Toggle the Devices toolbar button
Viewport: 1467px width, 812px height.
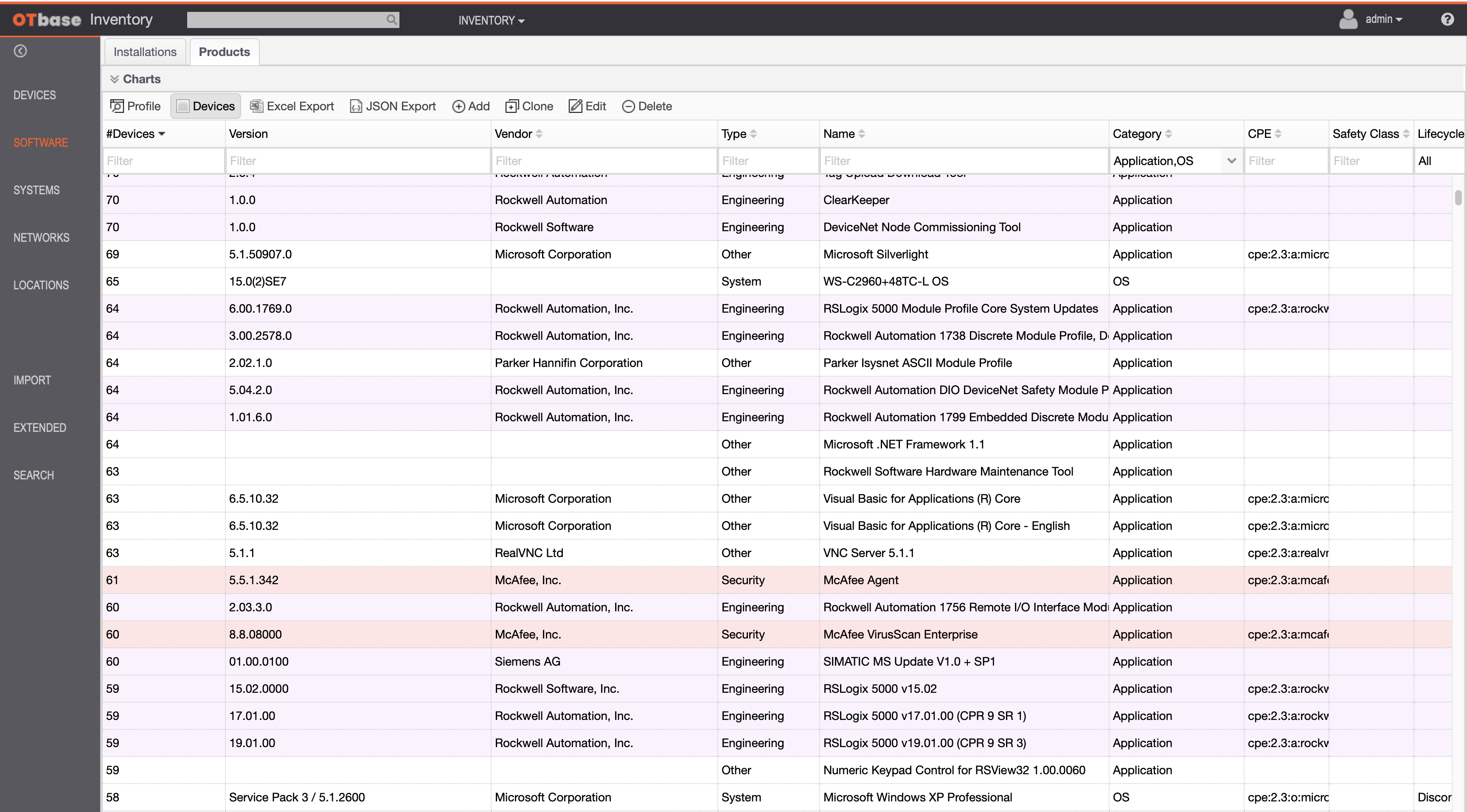point(205,106)
